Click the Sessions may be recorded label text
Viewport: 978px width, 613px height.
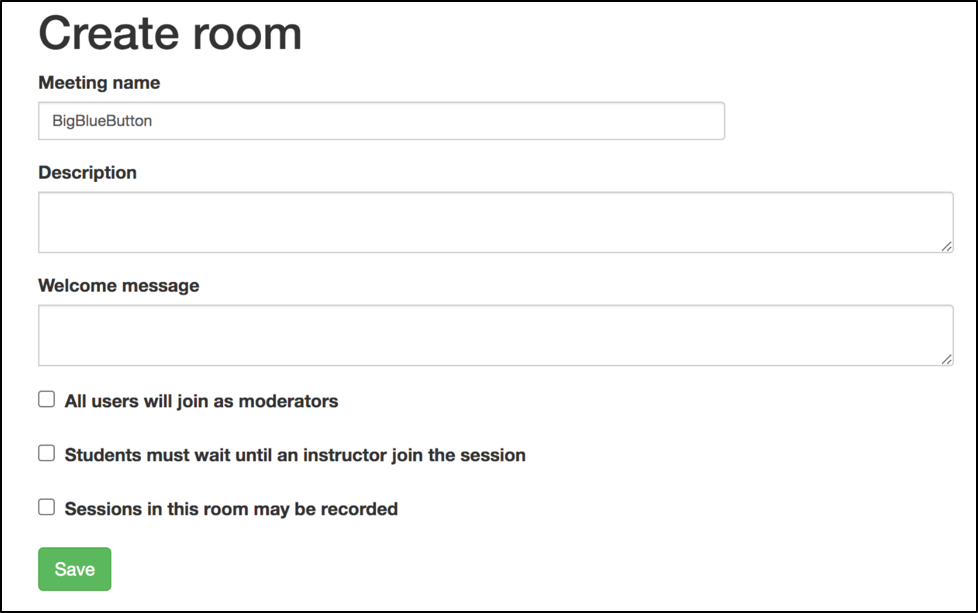231,509
